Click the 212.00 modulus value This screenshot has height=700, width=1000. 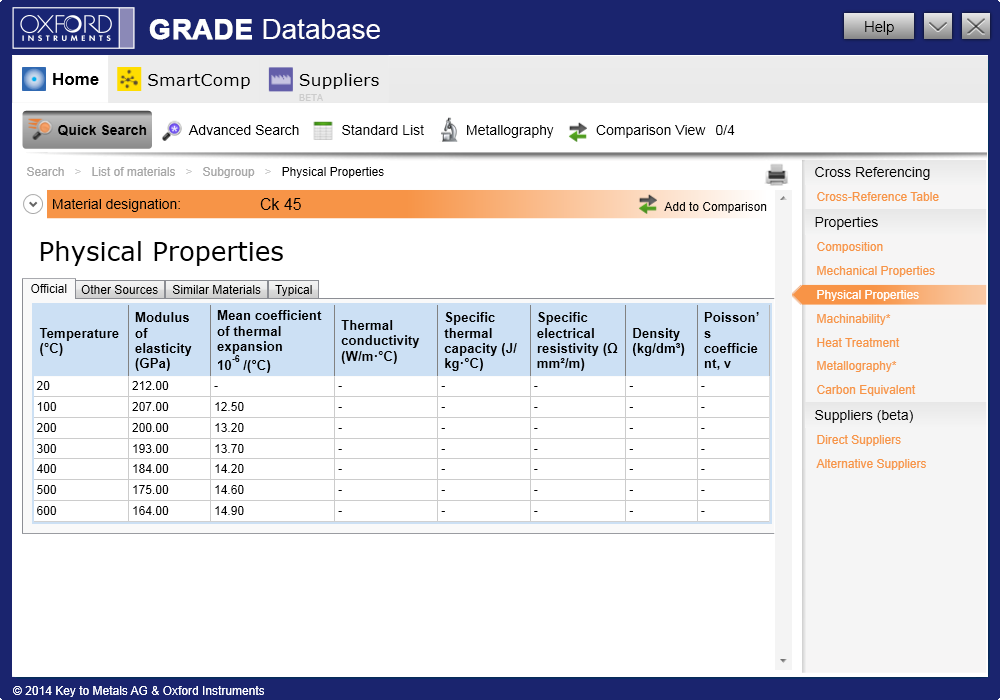[151, 386]
